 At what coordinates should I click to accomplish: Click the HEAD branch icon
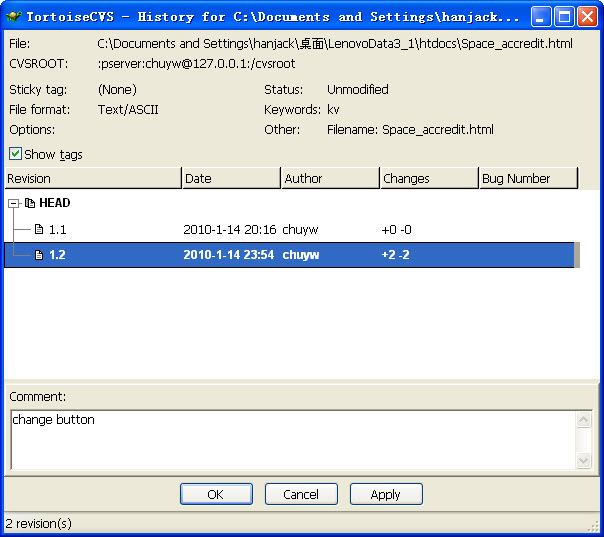(30, 203)
